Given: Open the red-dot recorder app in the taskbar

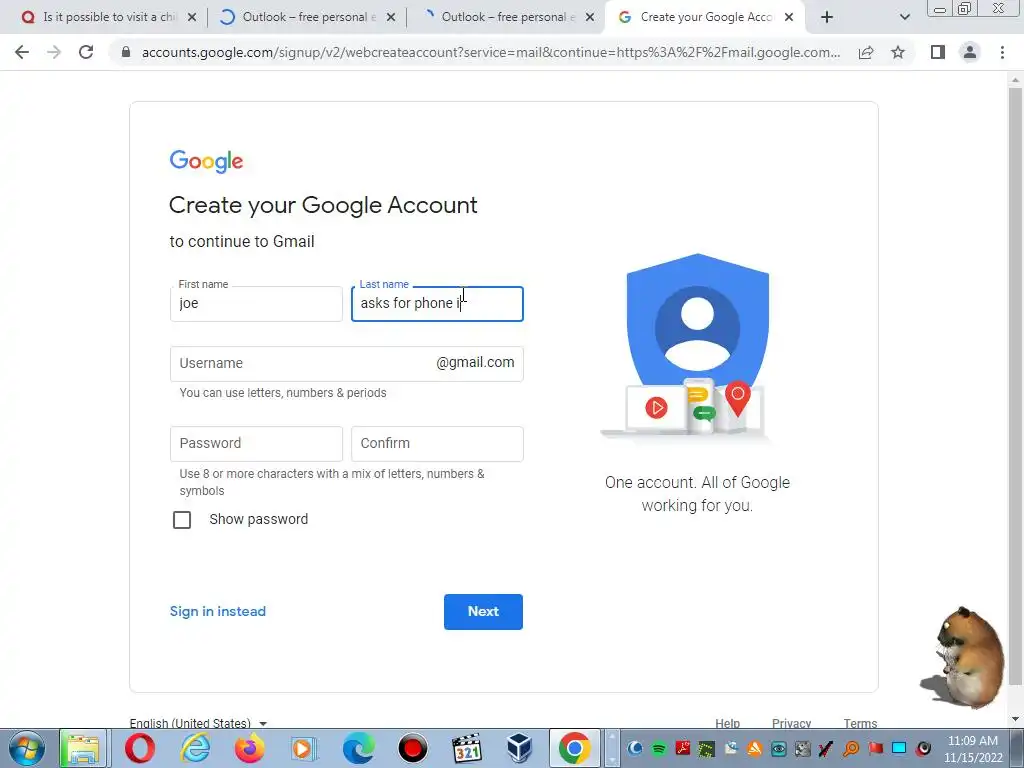Looking at the screenshot, I should [x=413, y=748].
